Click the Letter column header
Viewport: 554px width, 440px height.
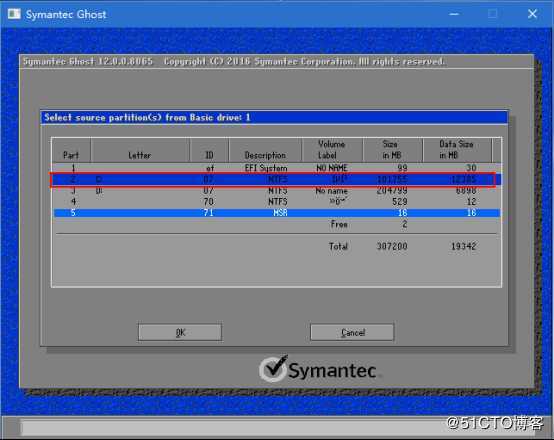pyautogui.click(x=140, y=151)
